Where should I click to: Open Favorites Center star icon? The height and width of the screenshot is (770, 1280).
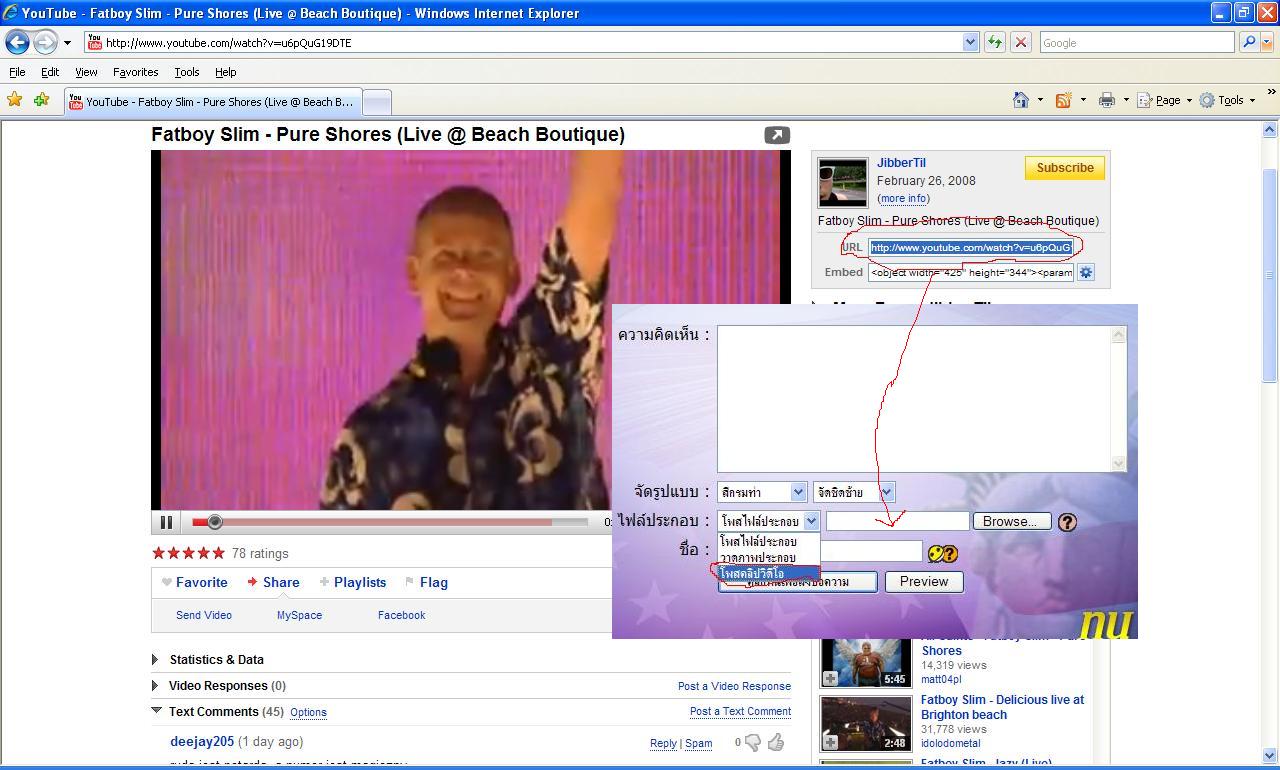(x=14, y=100)
